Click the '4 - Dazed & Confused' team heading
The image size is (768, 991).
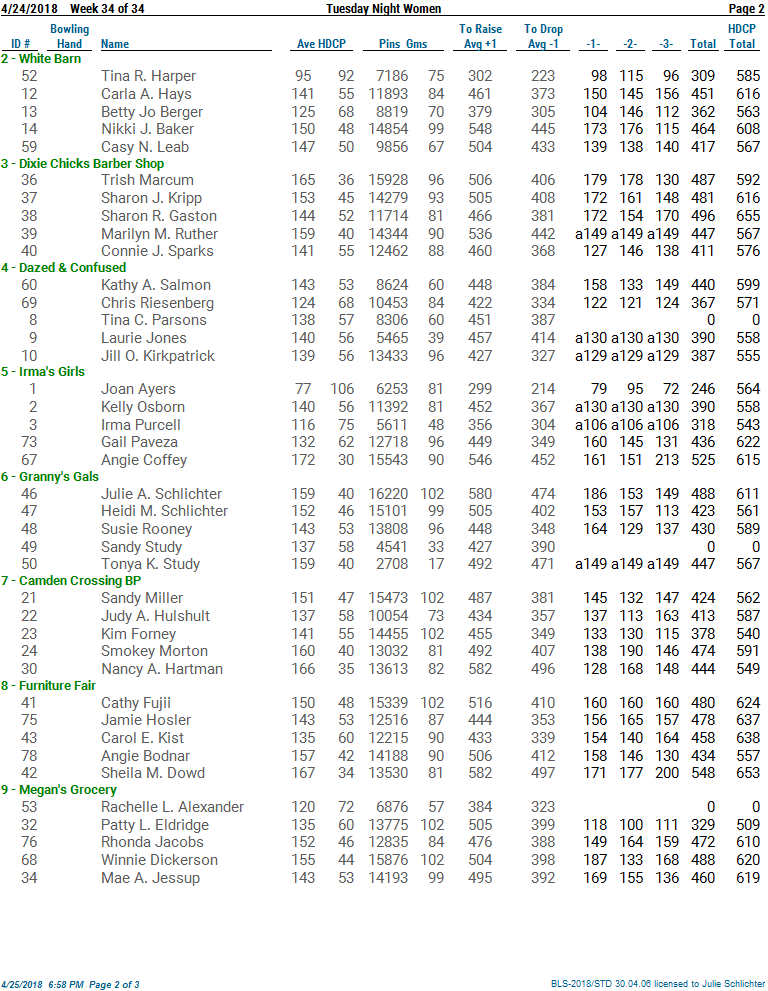pos(64,268)
